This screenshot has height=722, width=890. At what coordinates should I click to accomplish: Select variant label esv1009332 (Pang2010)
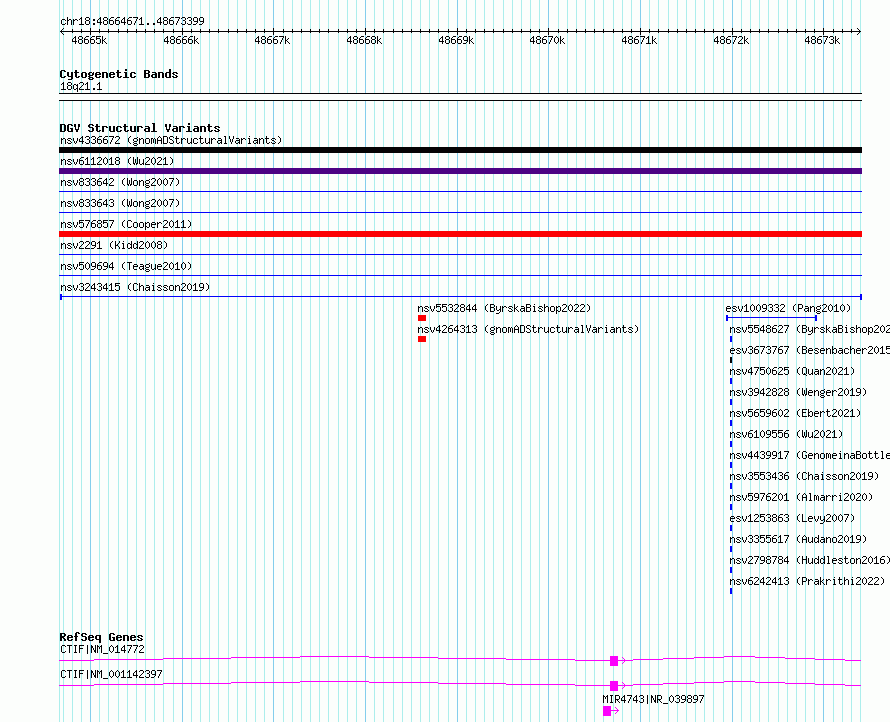click(x=788, y=308)
